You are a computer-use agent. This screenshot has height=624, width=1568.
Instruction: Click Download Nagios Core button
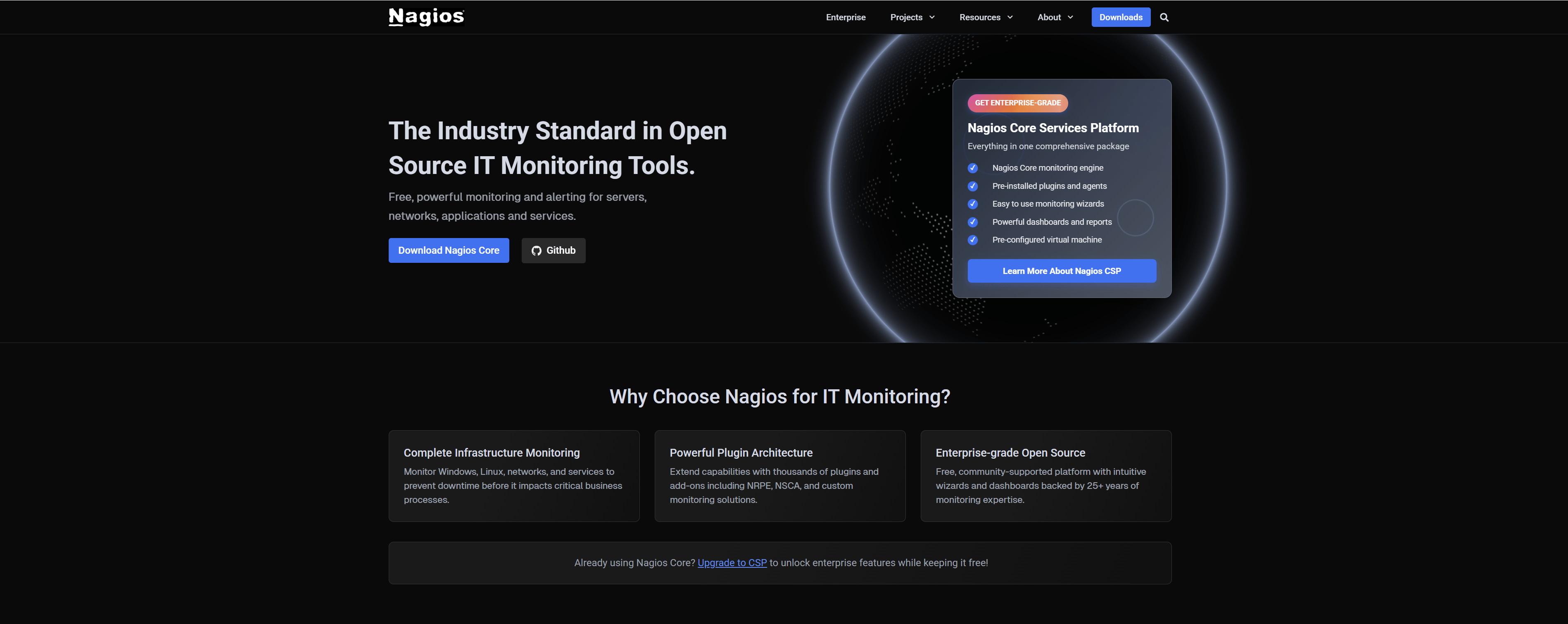pyautogui.click(x=449, y=251)
